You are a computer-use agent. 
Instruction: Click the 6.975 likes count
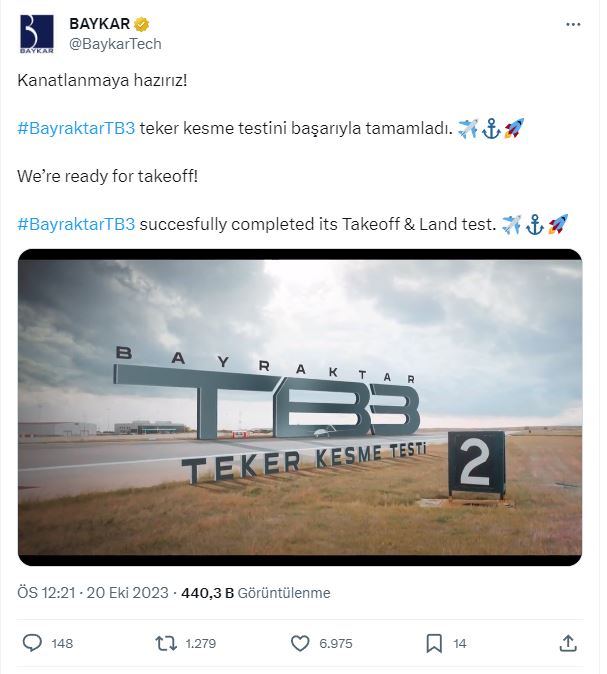(x=336, y=644)
